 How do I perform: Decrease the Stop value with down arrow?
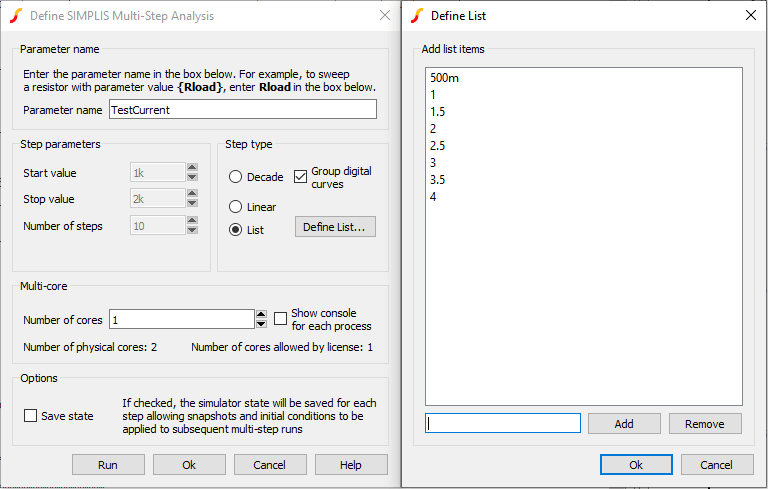(x=192, y=203)
